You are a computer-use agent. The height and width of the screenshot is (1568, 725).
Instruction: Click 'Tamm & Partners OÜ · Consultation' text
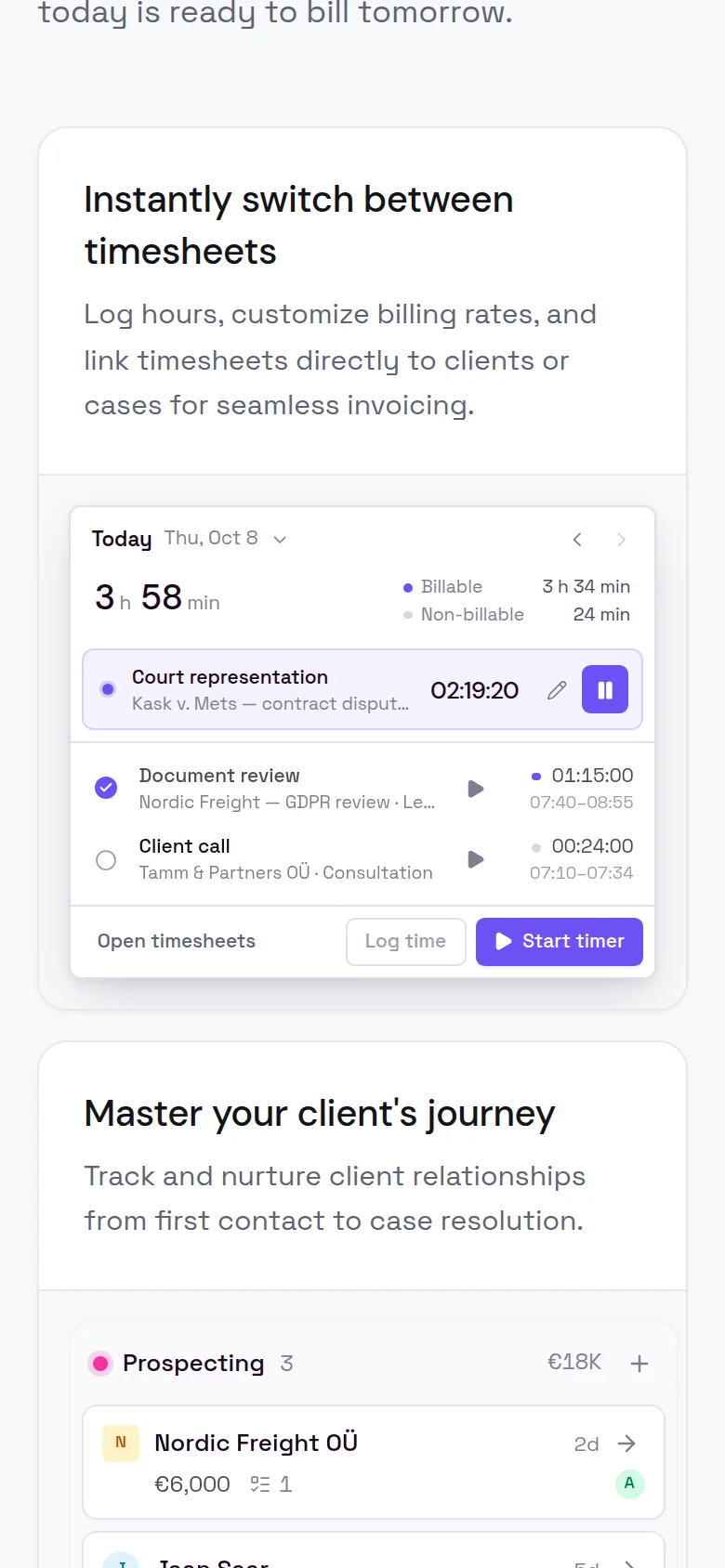click(285, 872)
